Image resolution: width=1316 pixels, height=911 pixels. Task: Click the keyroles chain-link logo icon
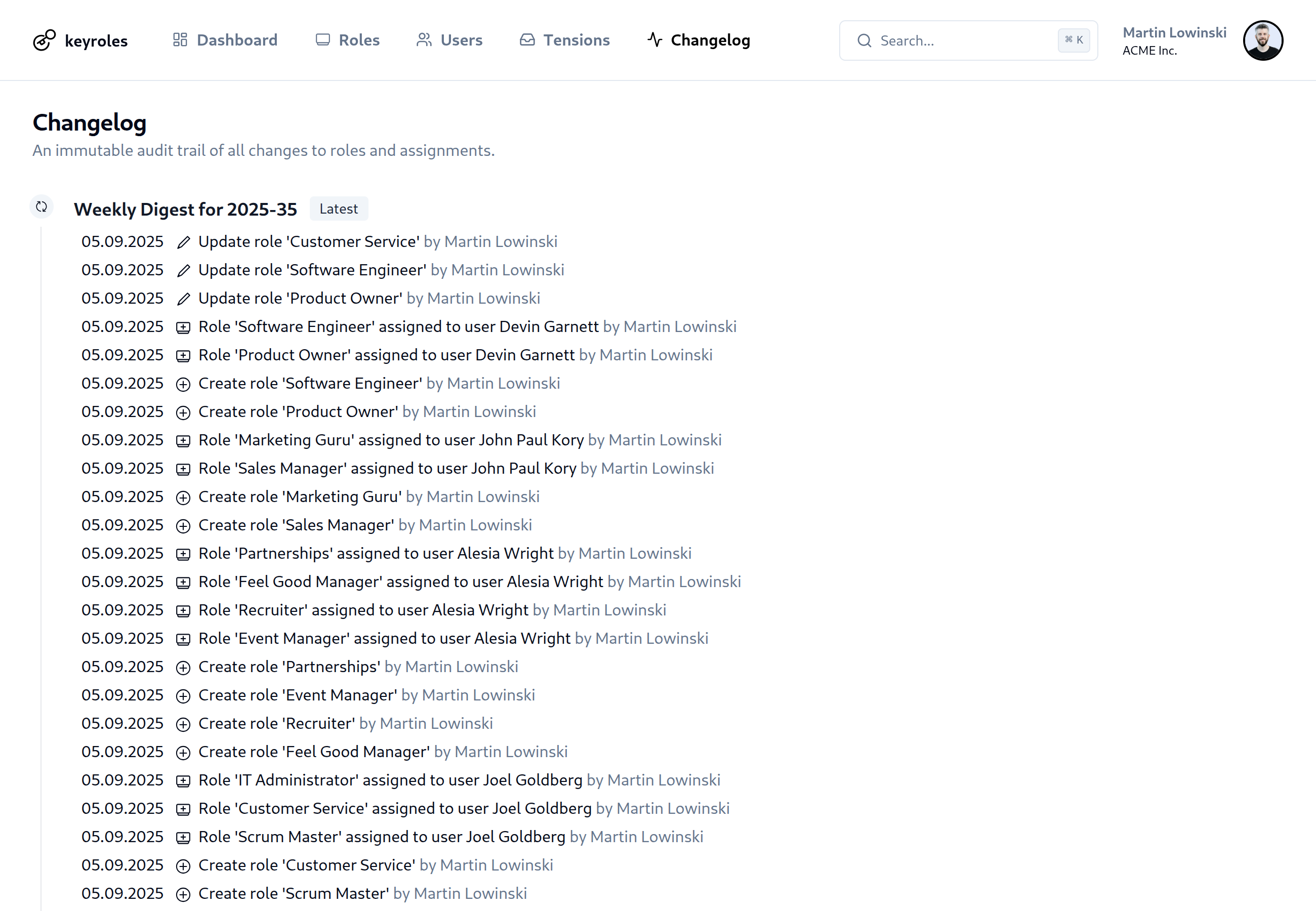[x=44, y=40]
